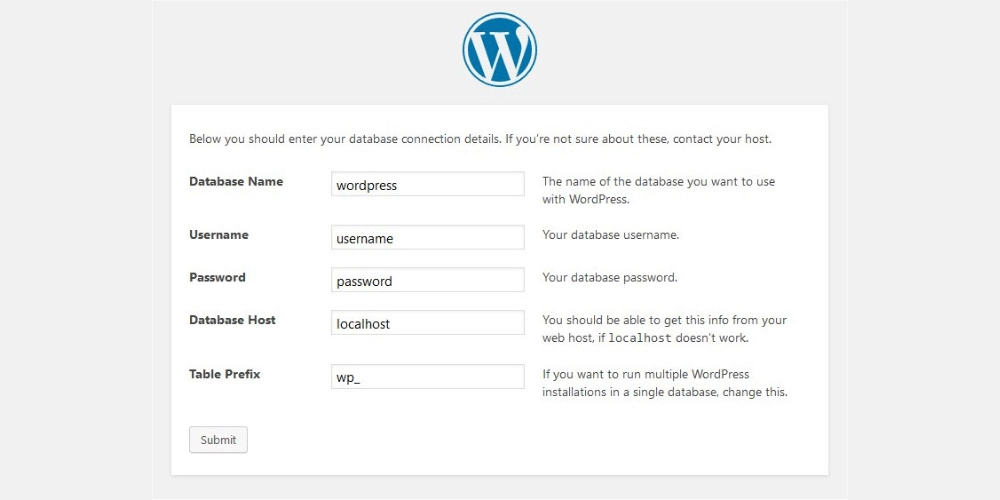Click "Your database password." hint
The height and width of the screenshot is (500, 1000).
[609, 277]
